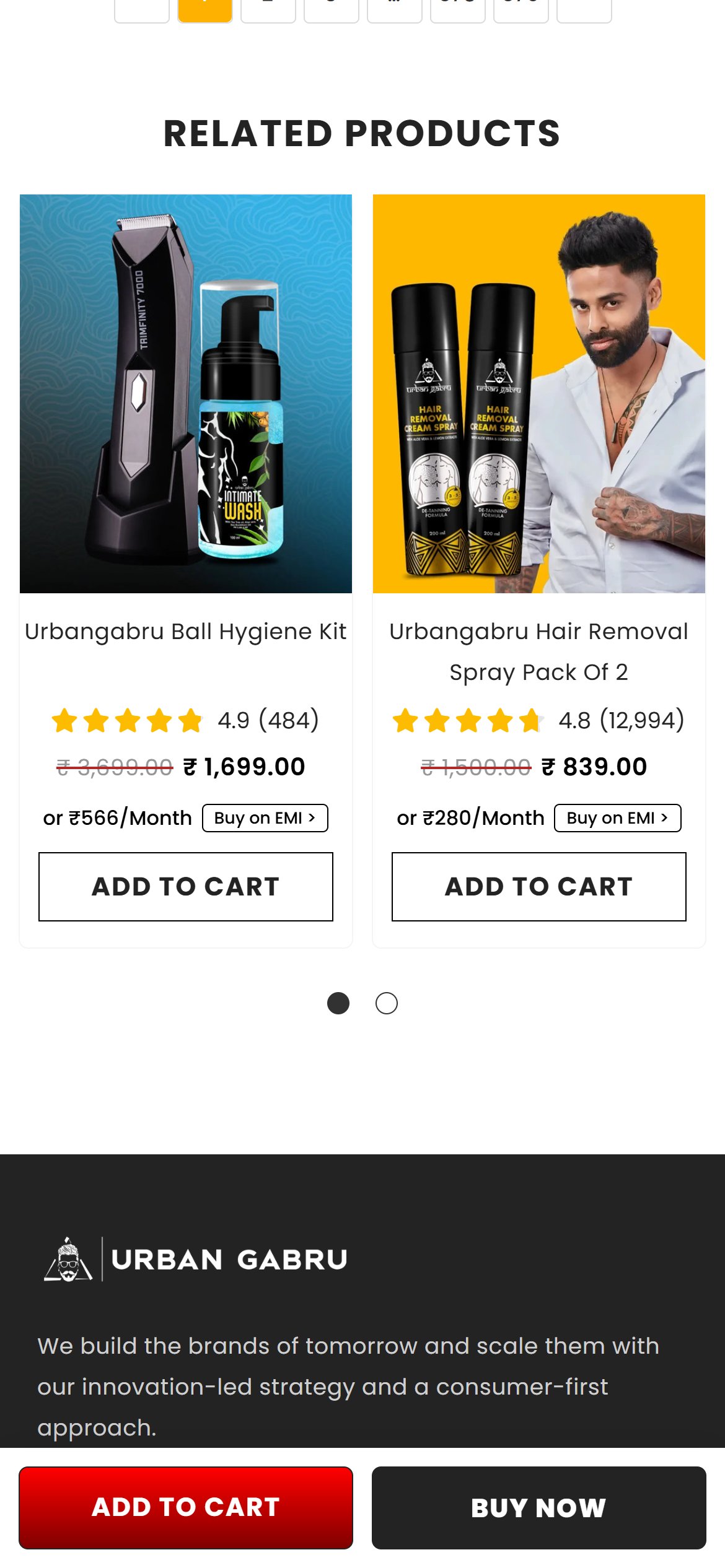This screenshot has width=725, height=1568.
Task: Expand Buy on EMI beside ₹566/Month
Action: point(265,818)
